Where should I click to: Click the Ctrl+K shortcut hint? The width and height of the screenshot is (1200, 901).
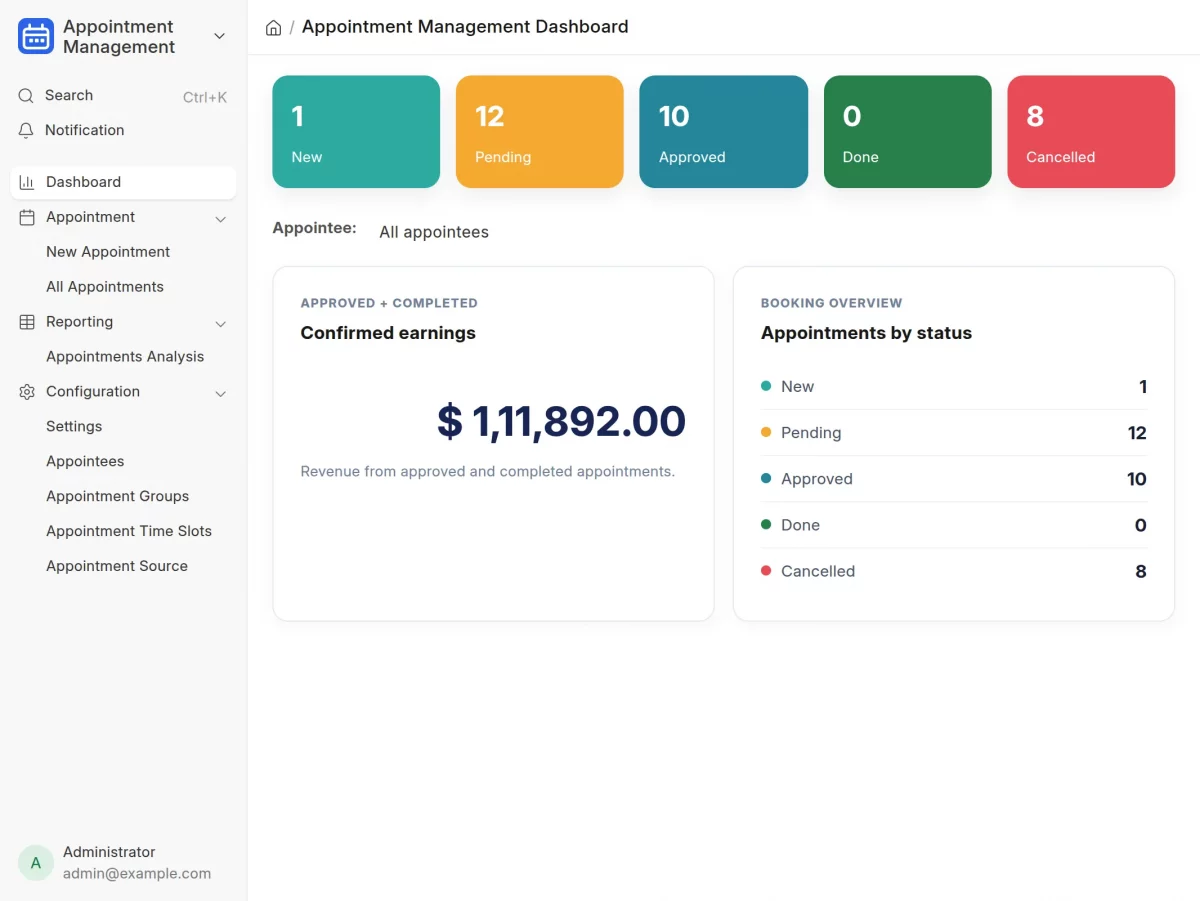click(205, 97)
